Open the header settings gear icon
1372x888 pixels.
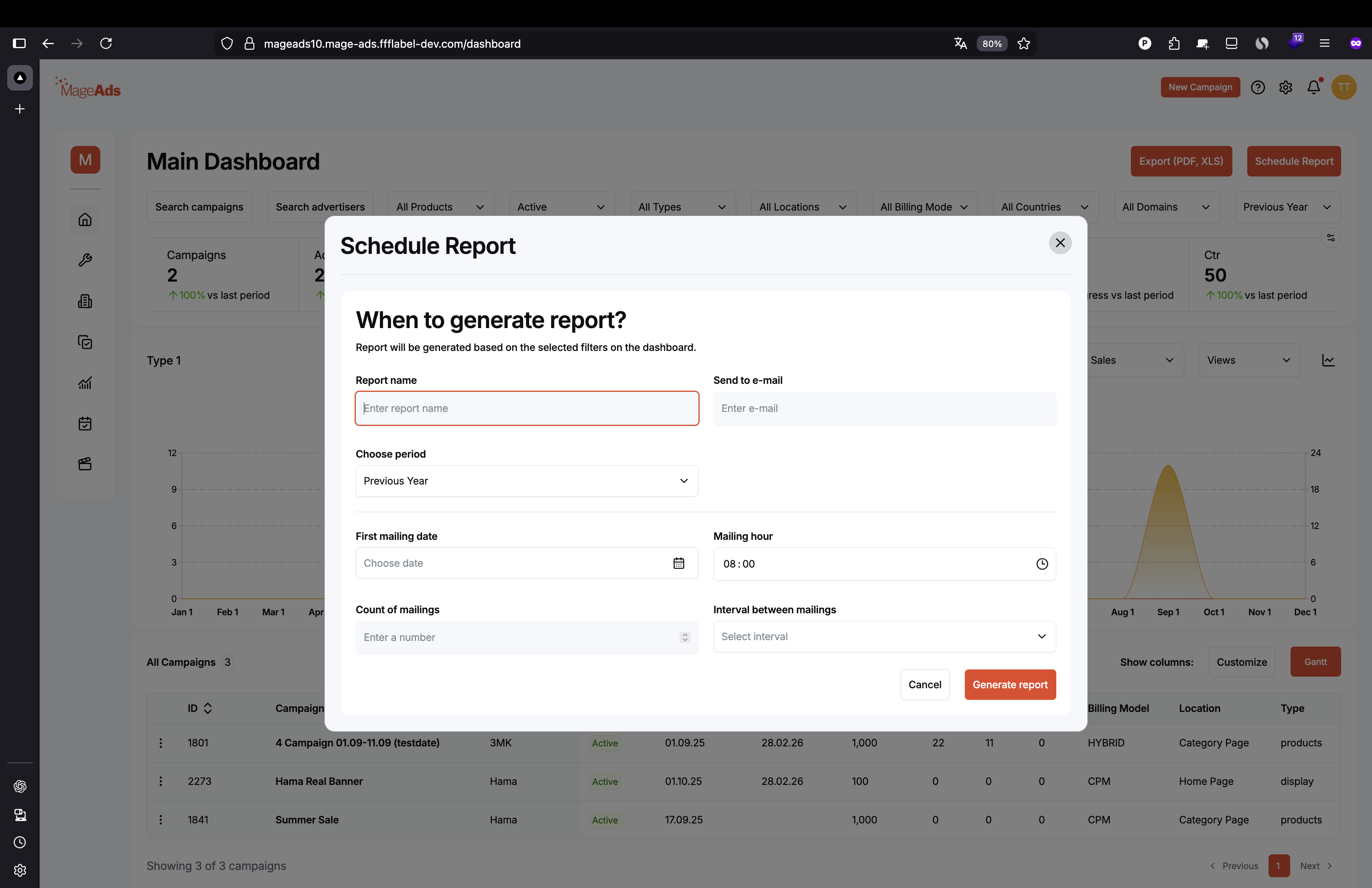click(x=1285, y=87)
